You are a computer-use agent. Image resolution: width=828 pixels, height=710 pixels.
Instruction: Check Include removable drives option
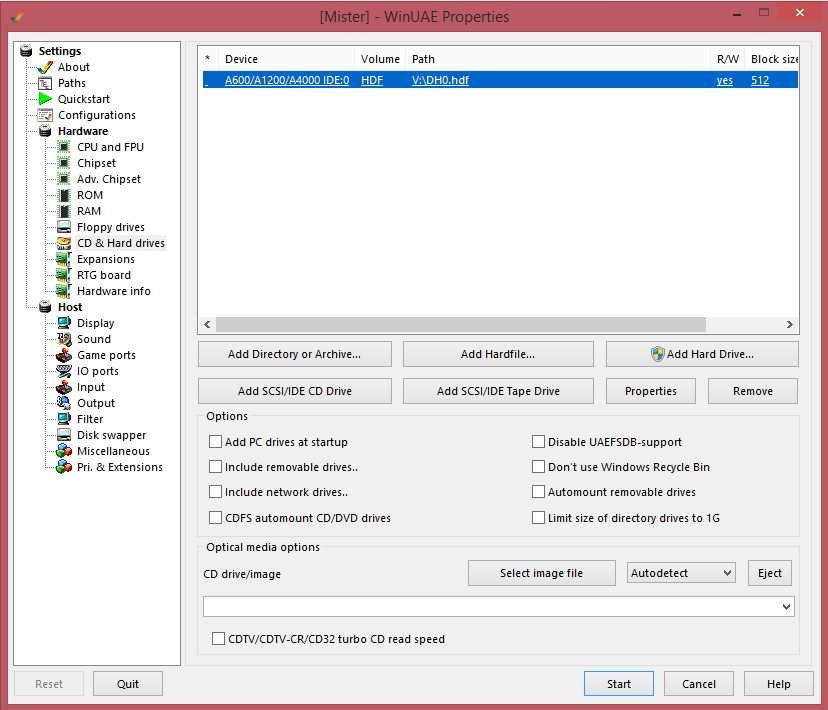(x=215, y=467)
